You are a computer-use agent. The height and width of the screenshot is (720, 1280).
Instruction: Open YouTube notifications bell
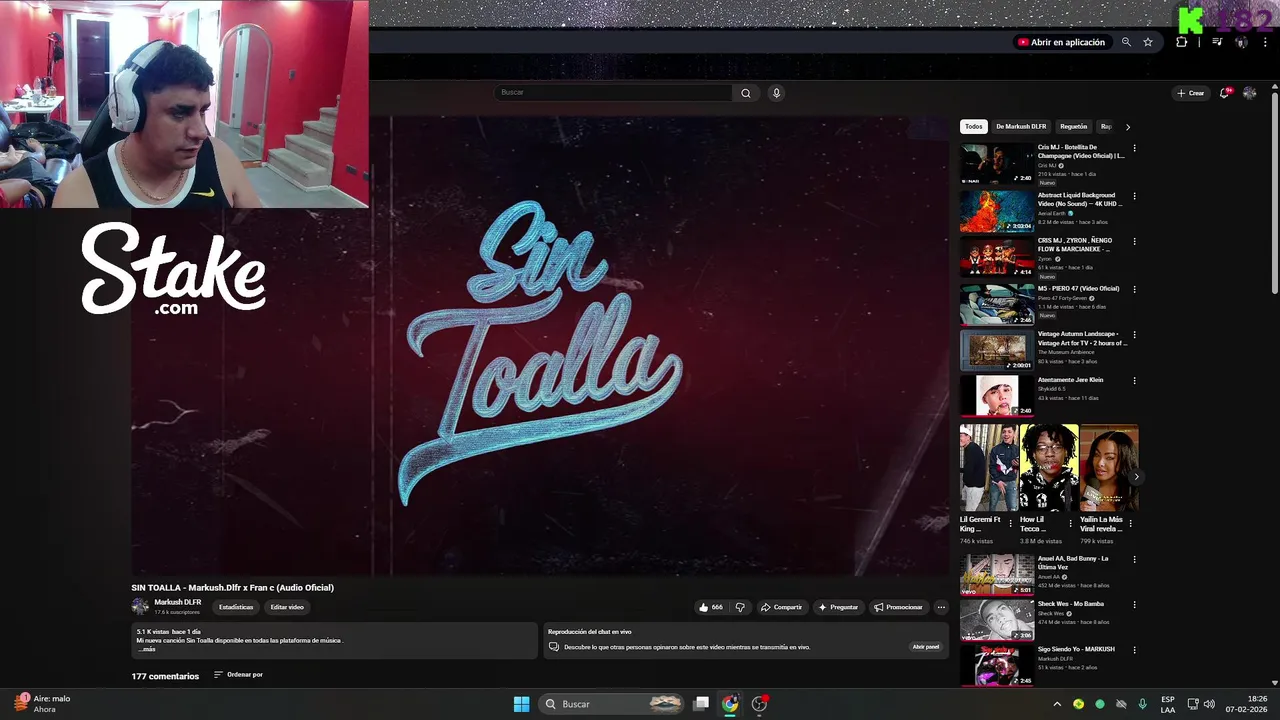[1225, 93]
